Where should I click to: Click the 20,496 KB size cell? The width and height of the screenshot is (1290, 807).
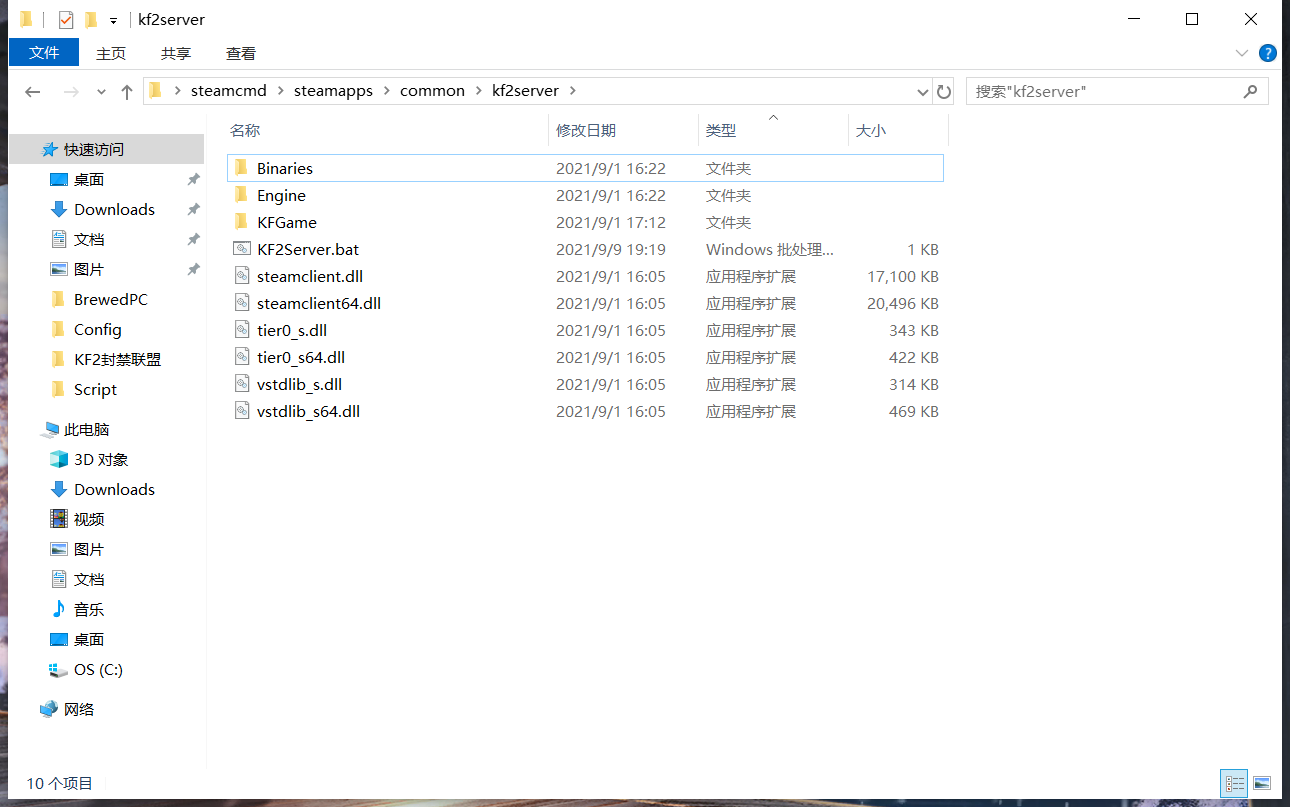[x=902, y=303]
